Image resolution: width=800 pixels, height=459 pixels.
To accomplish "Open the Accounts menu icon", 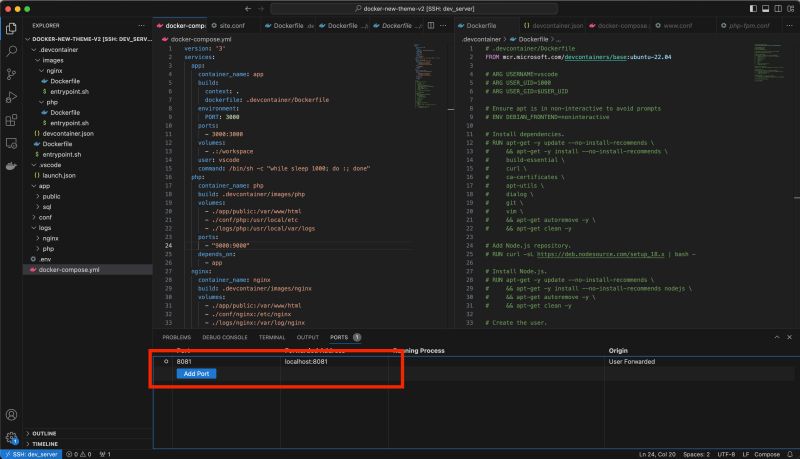I will point(11,415).
